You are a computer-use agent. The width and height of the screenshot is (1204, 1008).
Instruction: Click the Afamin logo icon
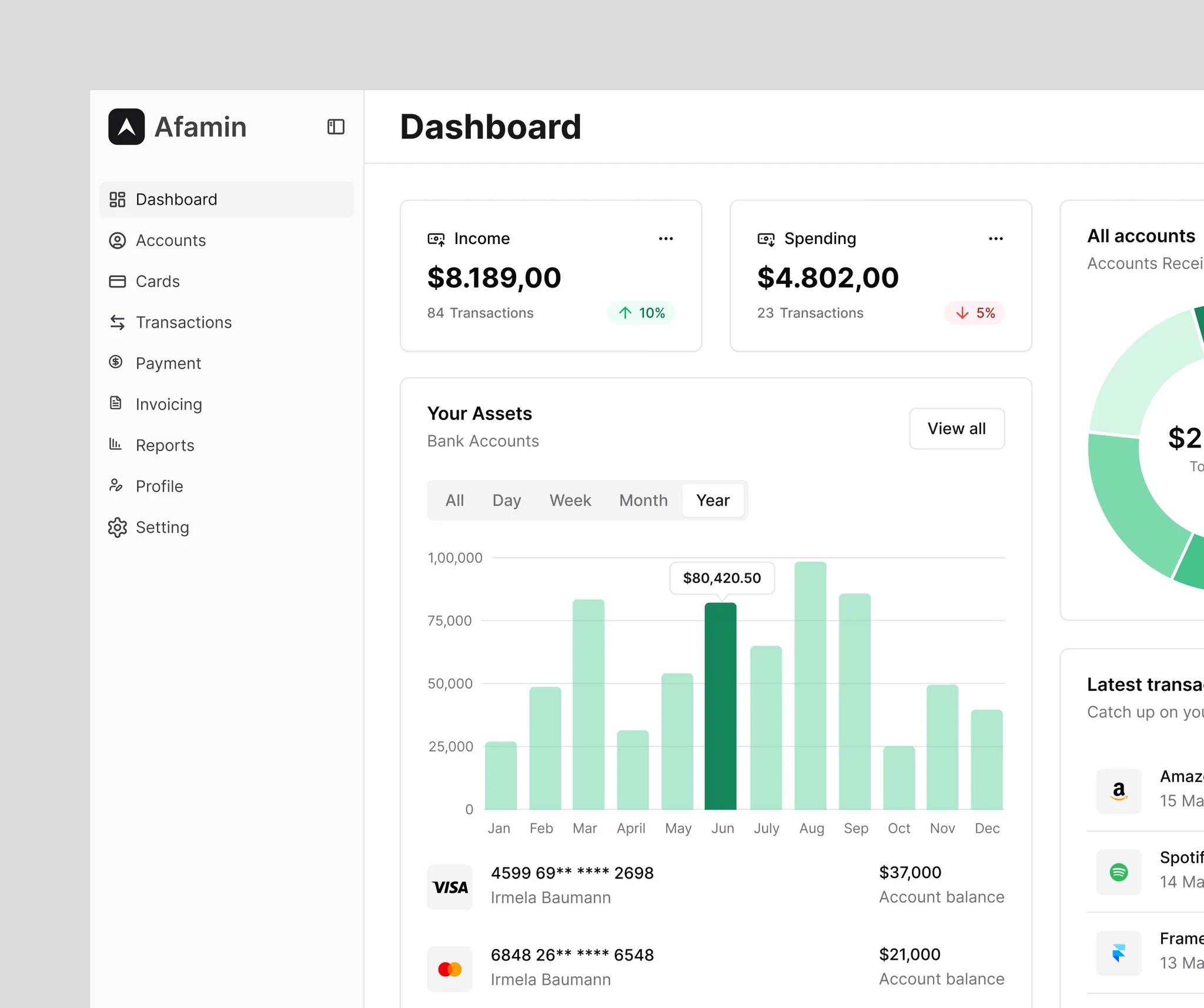(x=126, y=126)
